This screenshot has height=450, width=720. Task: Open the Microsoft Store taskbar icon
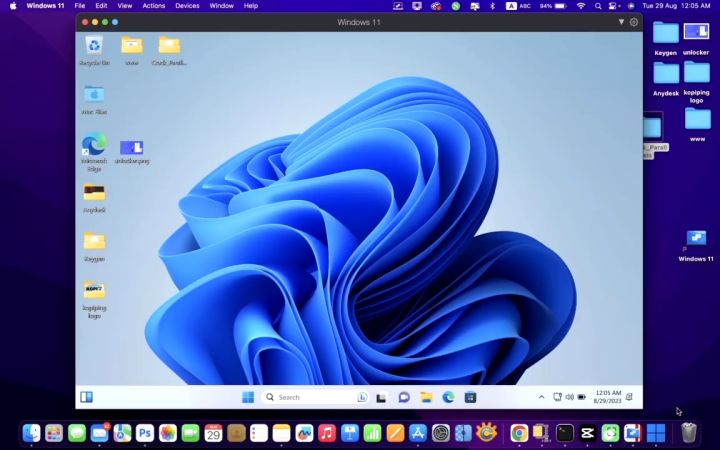click(x=470, y=397)
